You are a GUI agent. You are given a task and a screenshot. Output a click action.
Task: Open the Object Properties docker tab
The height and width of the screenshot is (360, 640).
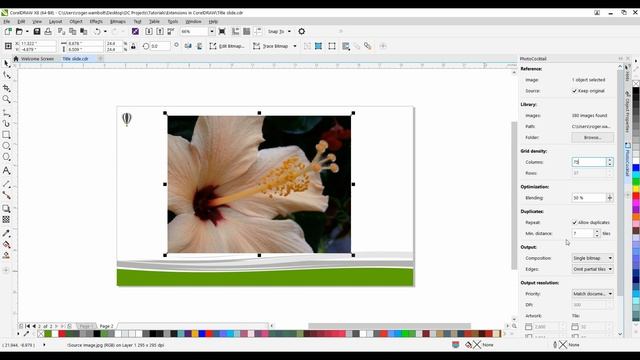627,111
